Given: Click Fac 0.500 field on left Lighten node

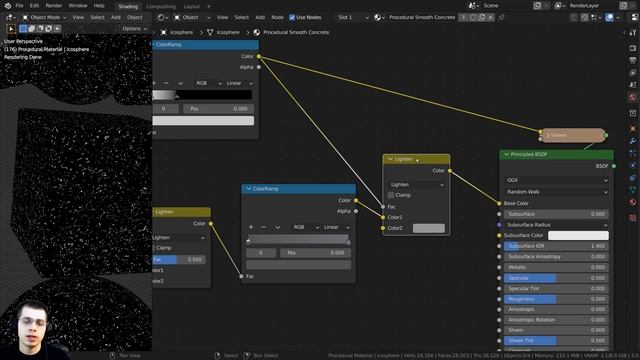Looking at the screenshot, I should click(179, 260).
